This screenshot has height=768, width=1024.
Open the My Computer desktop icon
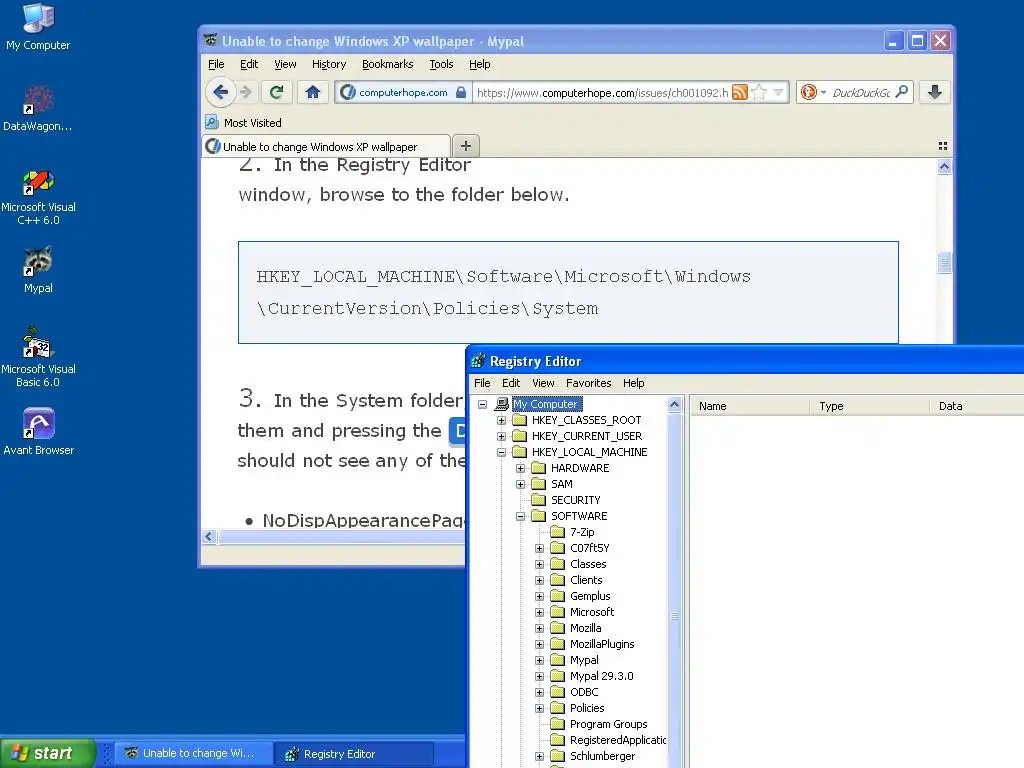pos(38,27)
